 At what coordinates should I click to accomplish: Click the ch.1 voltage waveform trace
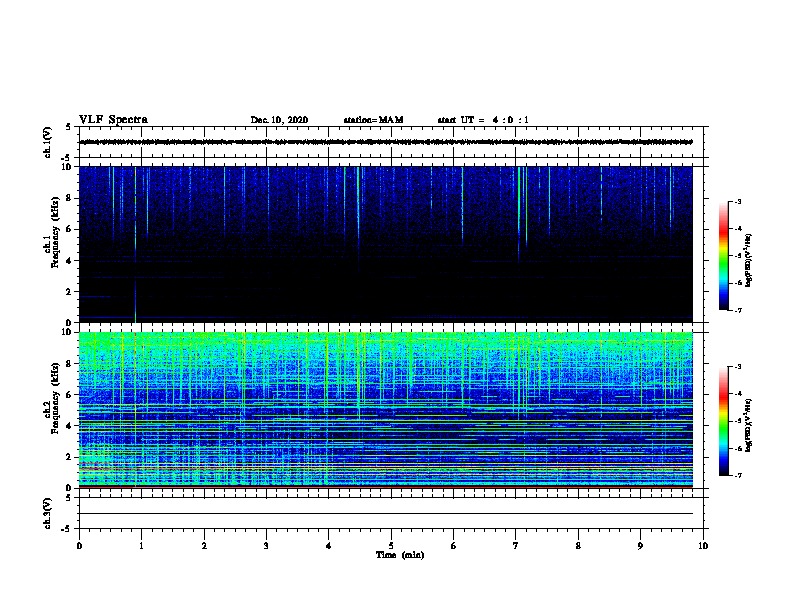pos(386,142)
